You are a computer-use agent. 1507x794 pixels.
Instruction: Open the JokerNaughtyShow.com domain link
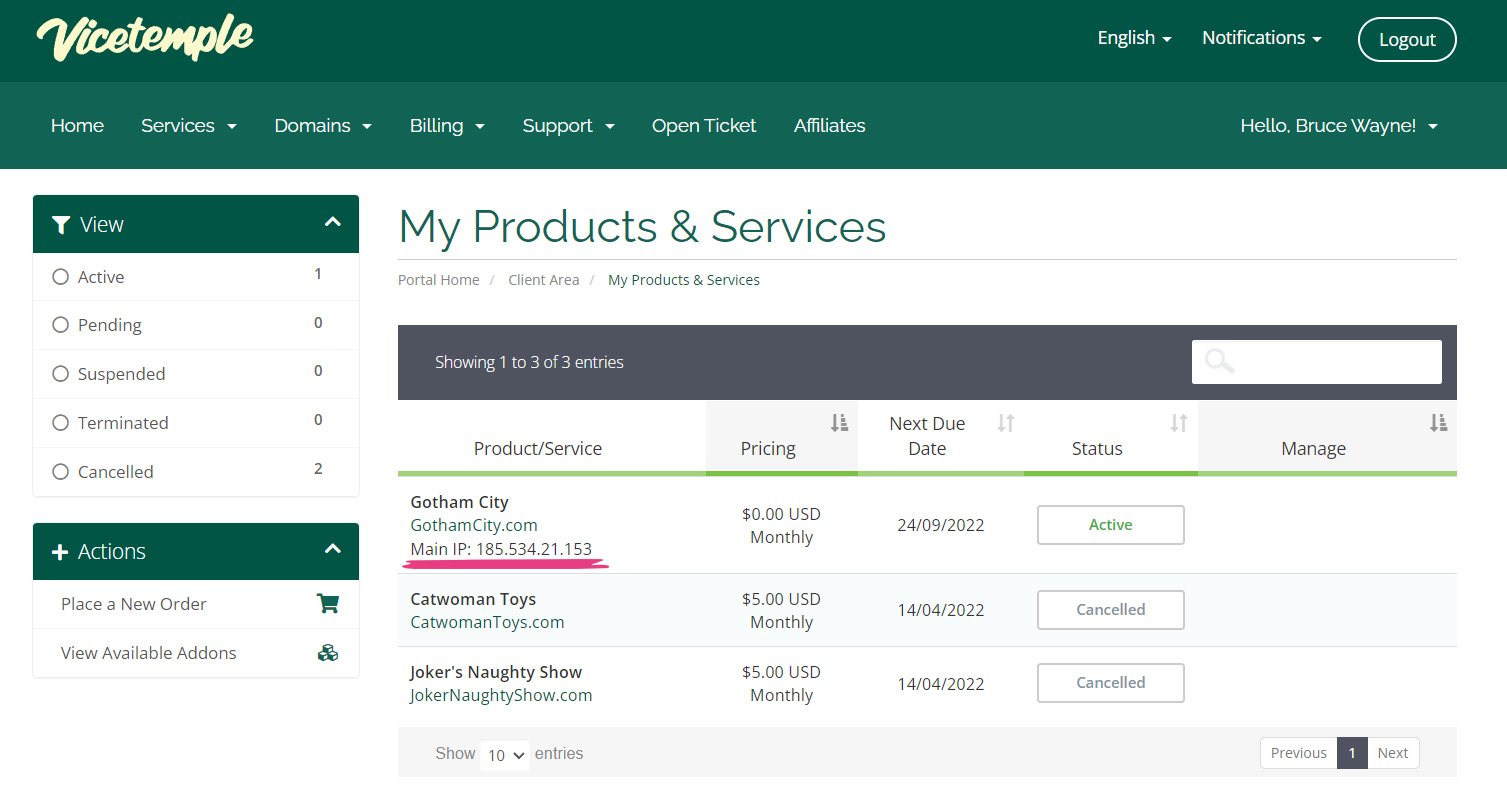click(501, 695)
